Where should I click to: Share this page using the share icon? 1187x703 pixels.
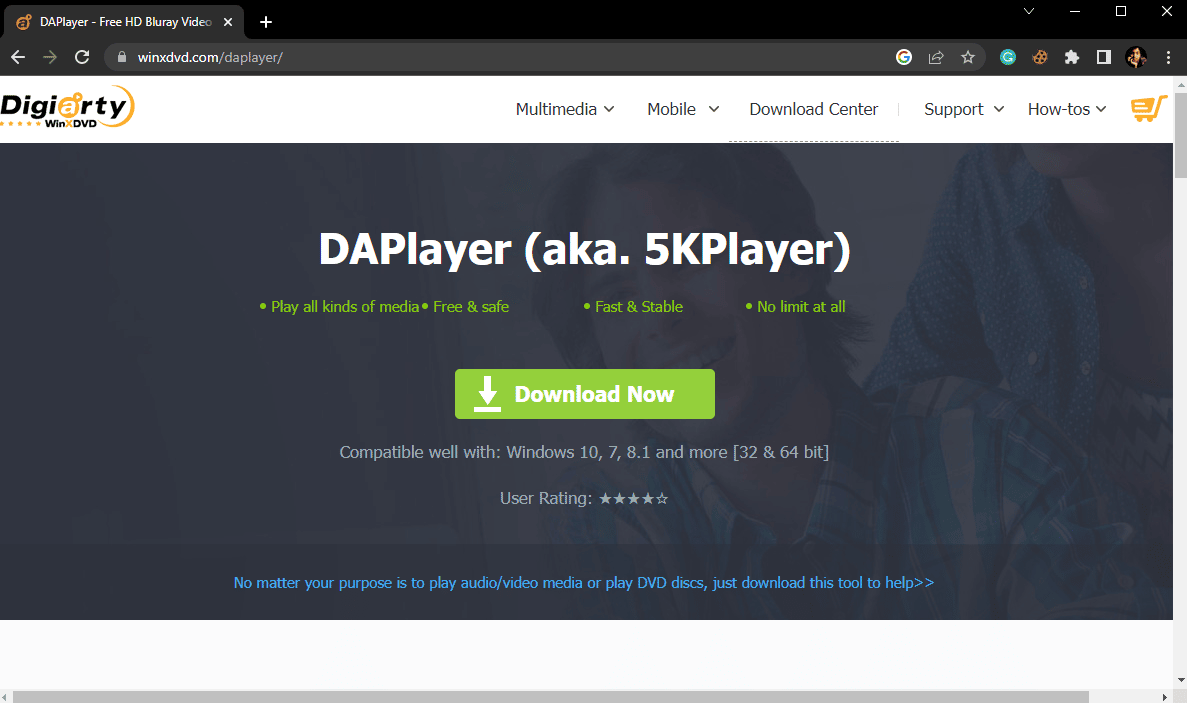coord(936,58)
